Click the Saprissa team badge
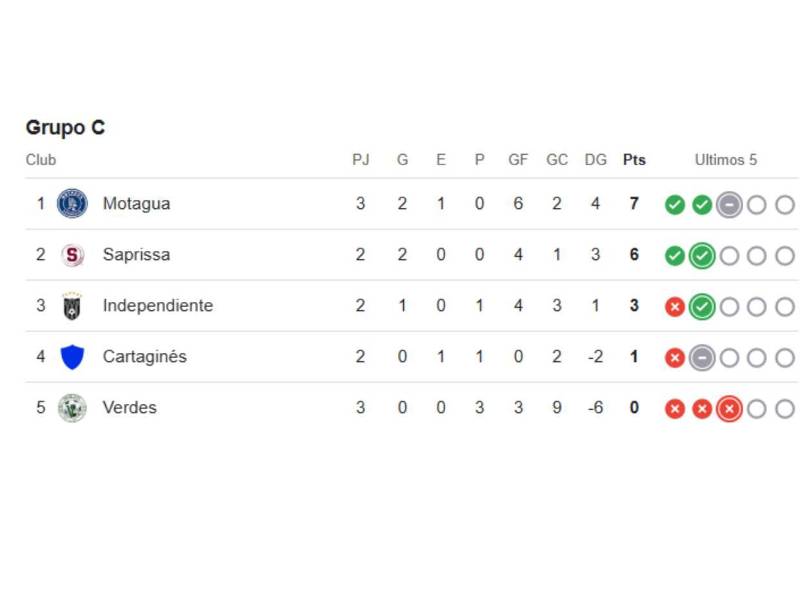The width and height of the screenshot is (800, 600). (71, 254)
